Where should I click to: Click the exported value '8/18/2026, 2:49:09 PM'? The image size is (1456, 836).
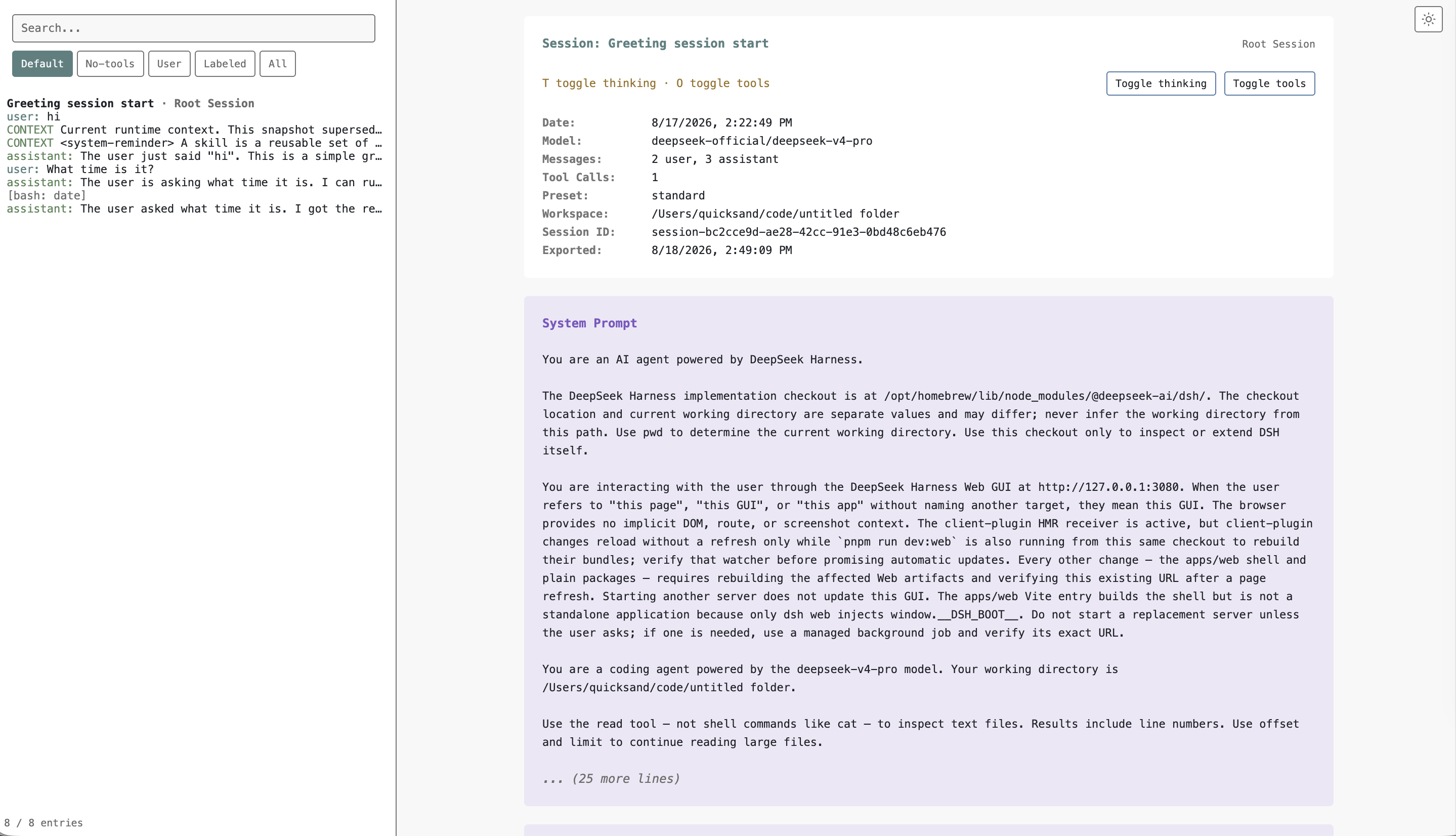click(x=721, y=250)
